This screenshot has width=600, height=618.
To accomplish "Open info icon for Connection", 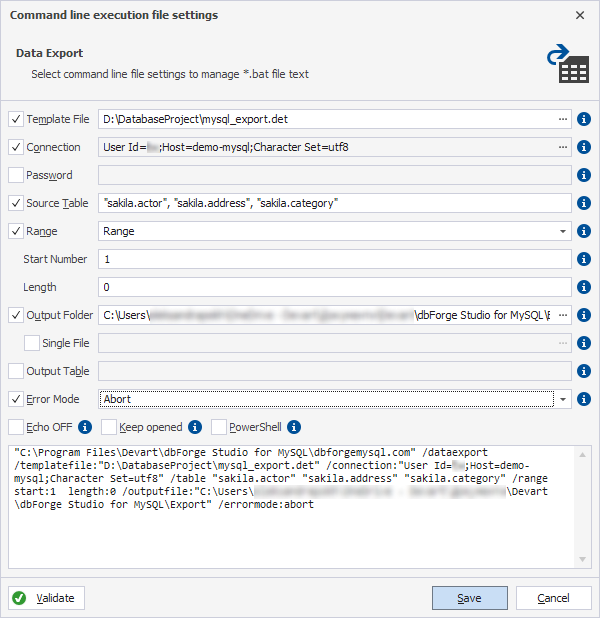I will coord(583,147).
